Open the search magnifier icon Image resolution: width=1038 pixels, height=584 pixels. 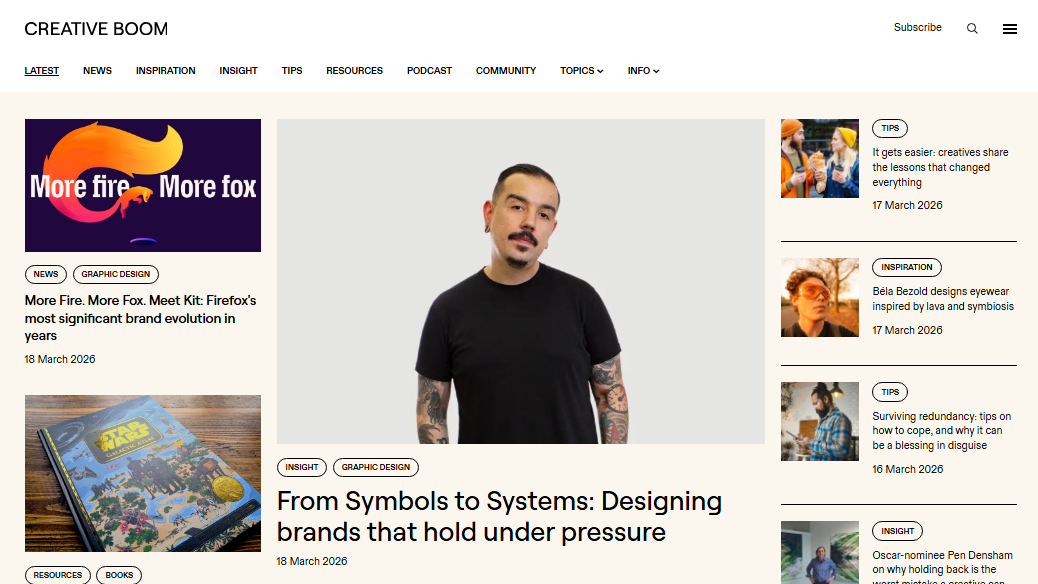[x=972, y=28]
